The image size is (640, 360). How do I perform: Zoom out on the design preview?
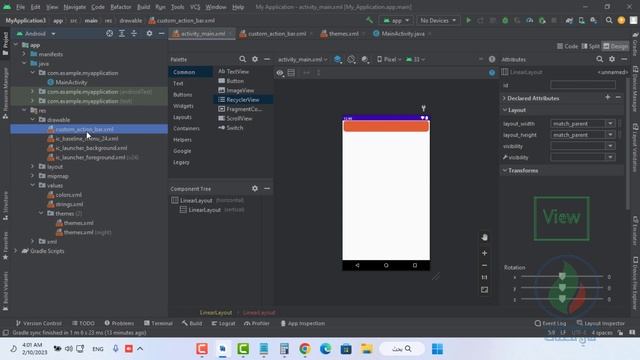pos(484,265)
